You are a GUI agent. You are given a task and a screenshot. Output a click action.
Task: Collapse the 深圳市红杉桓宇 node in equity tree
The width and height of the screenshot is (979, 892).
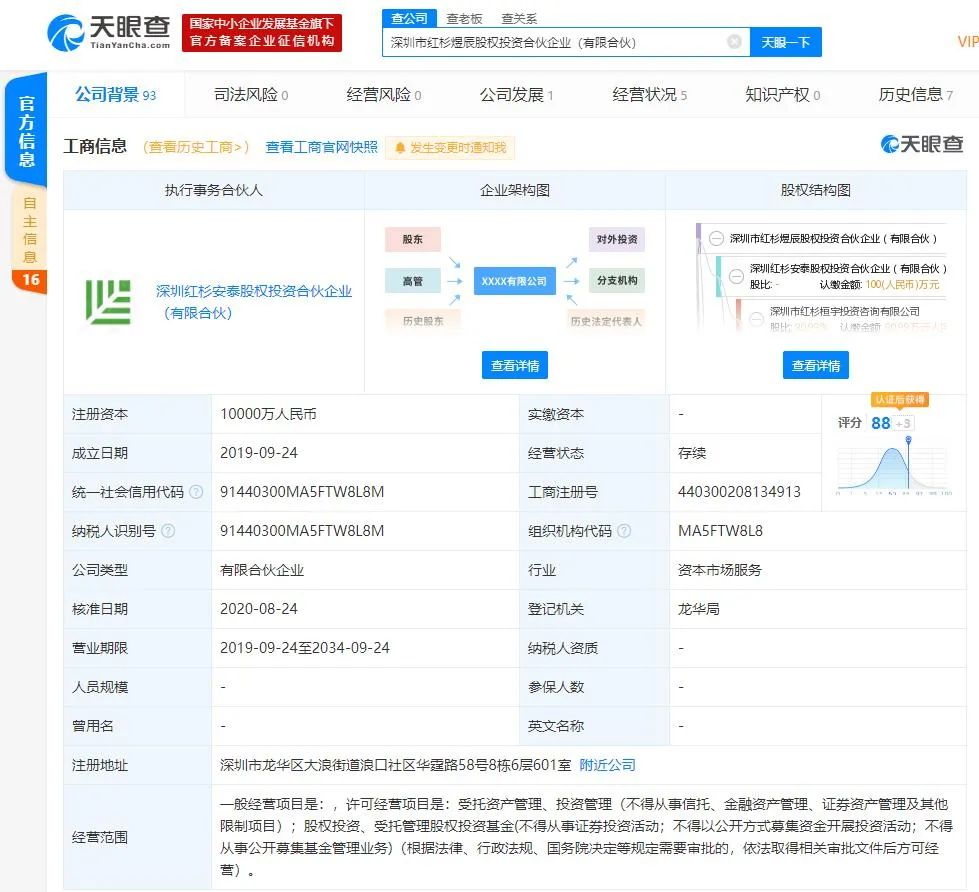pos(756,318)
